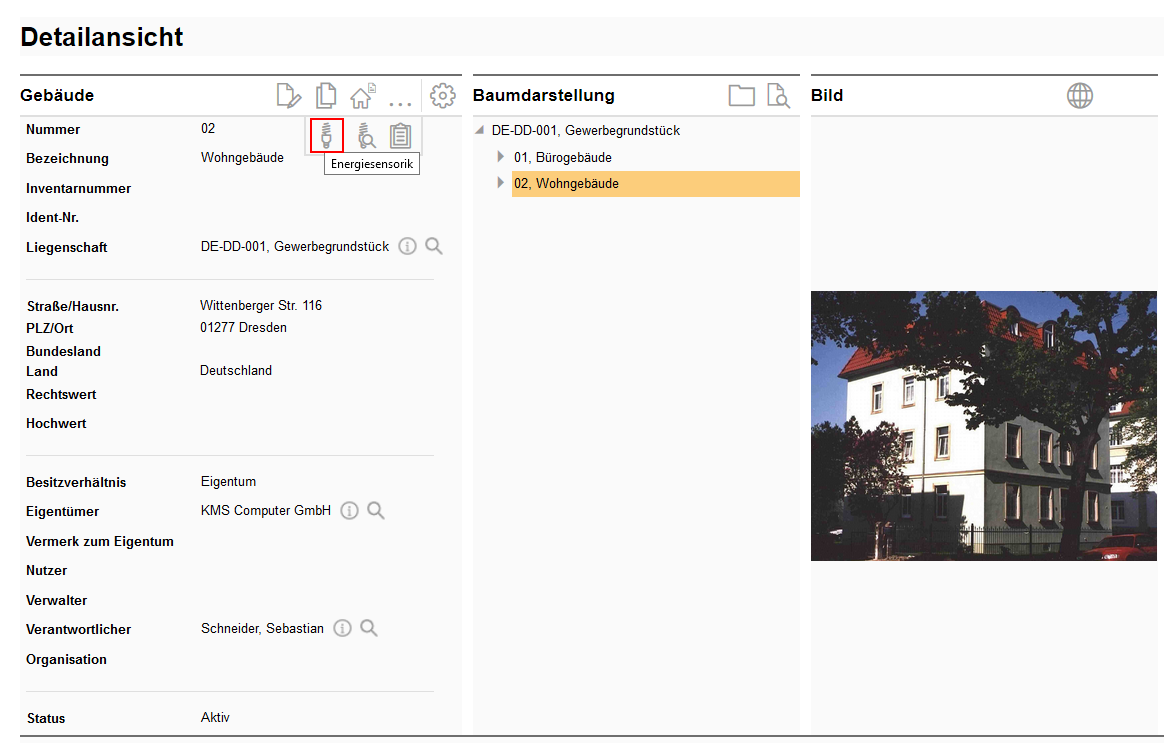
Task: Open the three-dots more menu in Gebäude
Action: click(400, 100)
